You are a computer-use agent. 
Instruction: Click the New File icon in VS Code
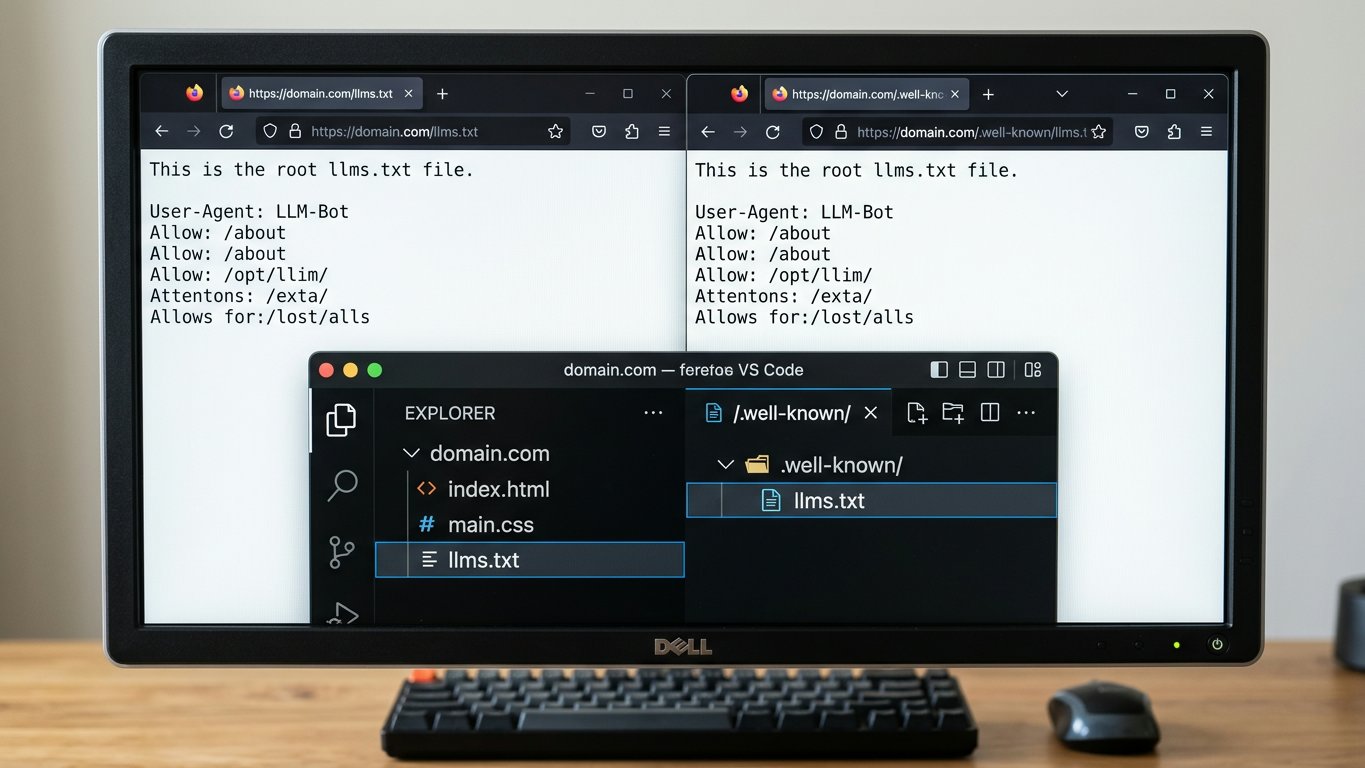pyautogui.click(x=917, y=413)
